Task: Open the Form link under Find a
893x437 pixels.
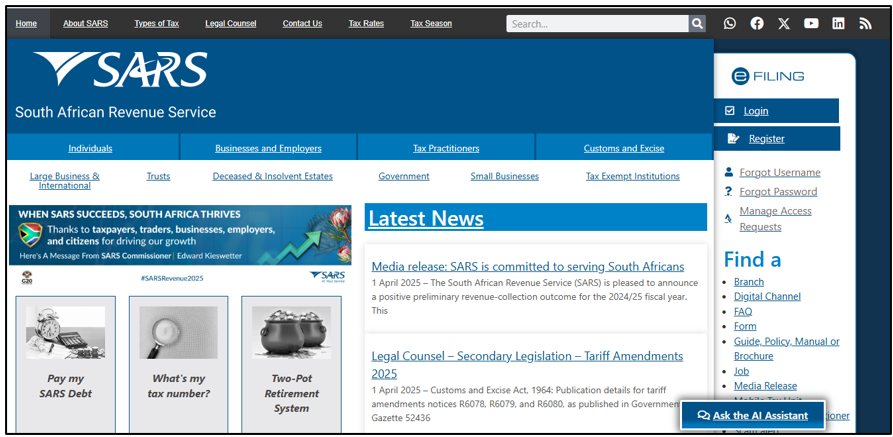Action: tap(745, 326)
